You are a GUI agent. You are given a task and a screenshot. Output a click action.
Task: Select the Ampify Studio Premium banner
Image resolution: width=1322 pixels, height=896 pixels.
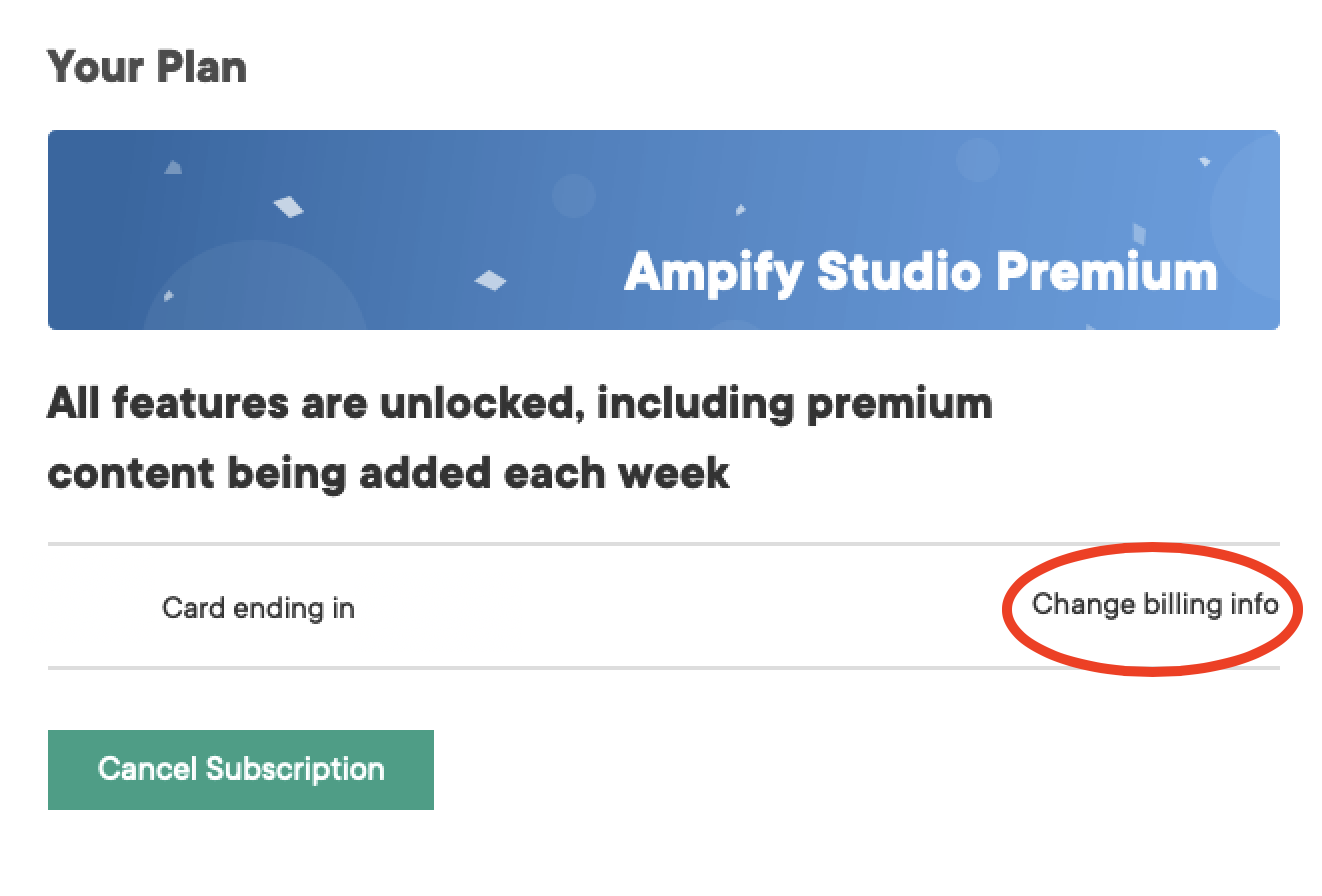(664, 230)
